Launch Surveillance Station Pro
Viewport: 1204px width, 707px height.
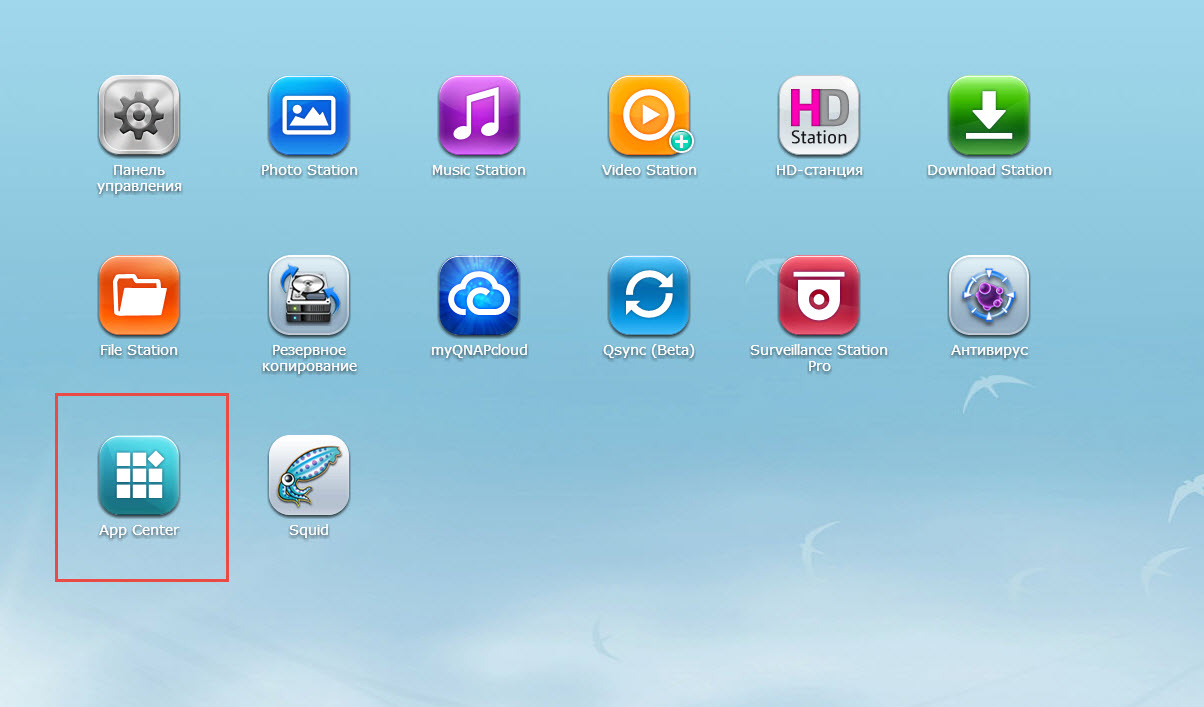(x=819, y=296)
